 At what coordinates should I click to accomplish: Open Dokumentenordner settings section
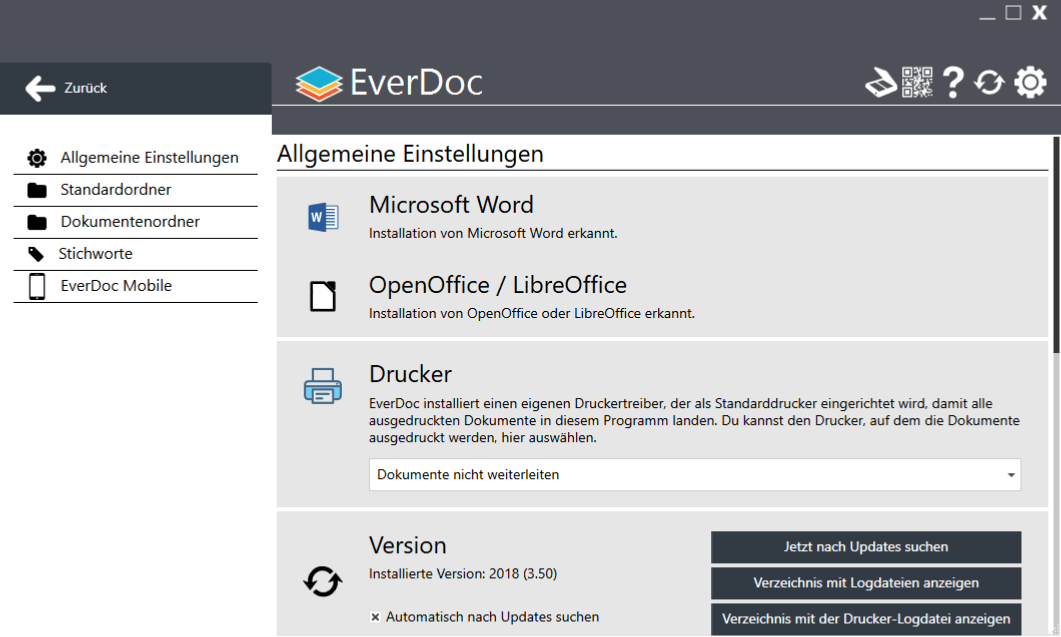click(129, 222)
